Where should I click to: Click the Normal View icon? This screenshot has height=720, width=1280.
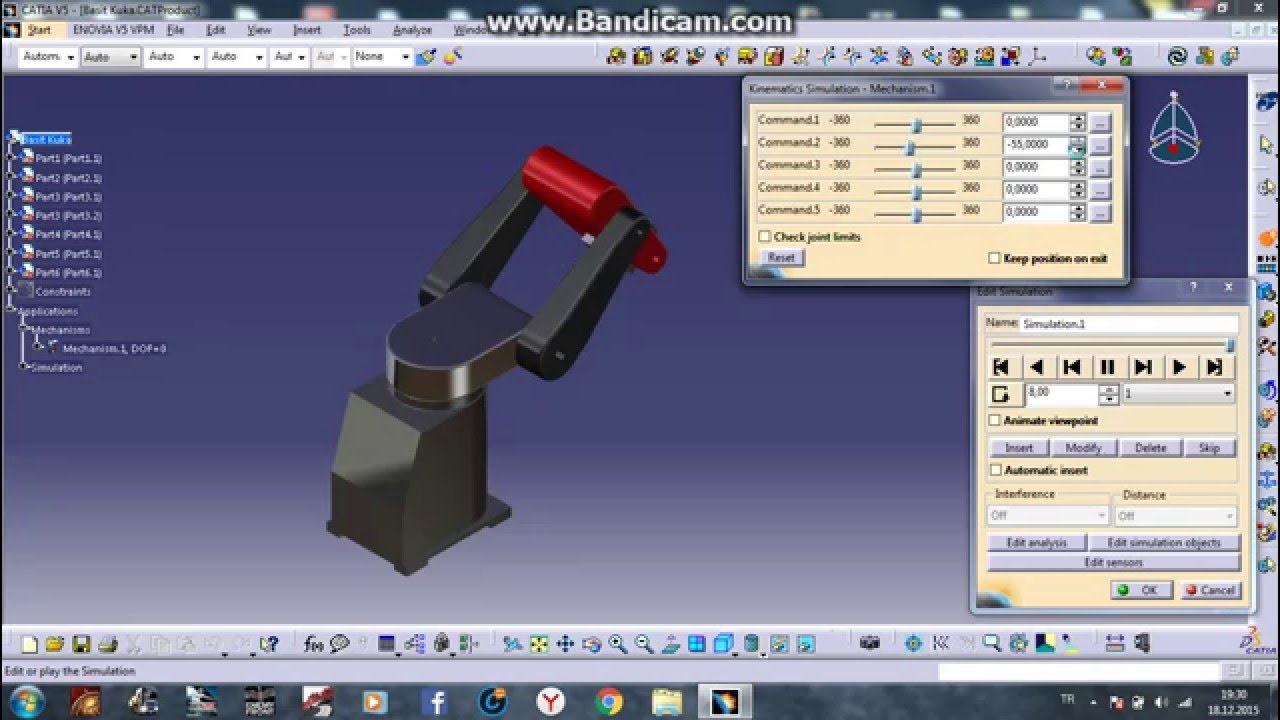[x=671, y=645]
